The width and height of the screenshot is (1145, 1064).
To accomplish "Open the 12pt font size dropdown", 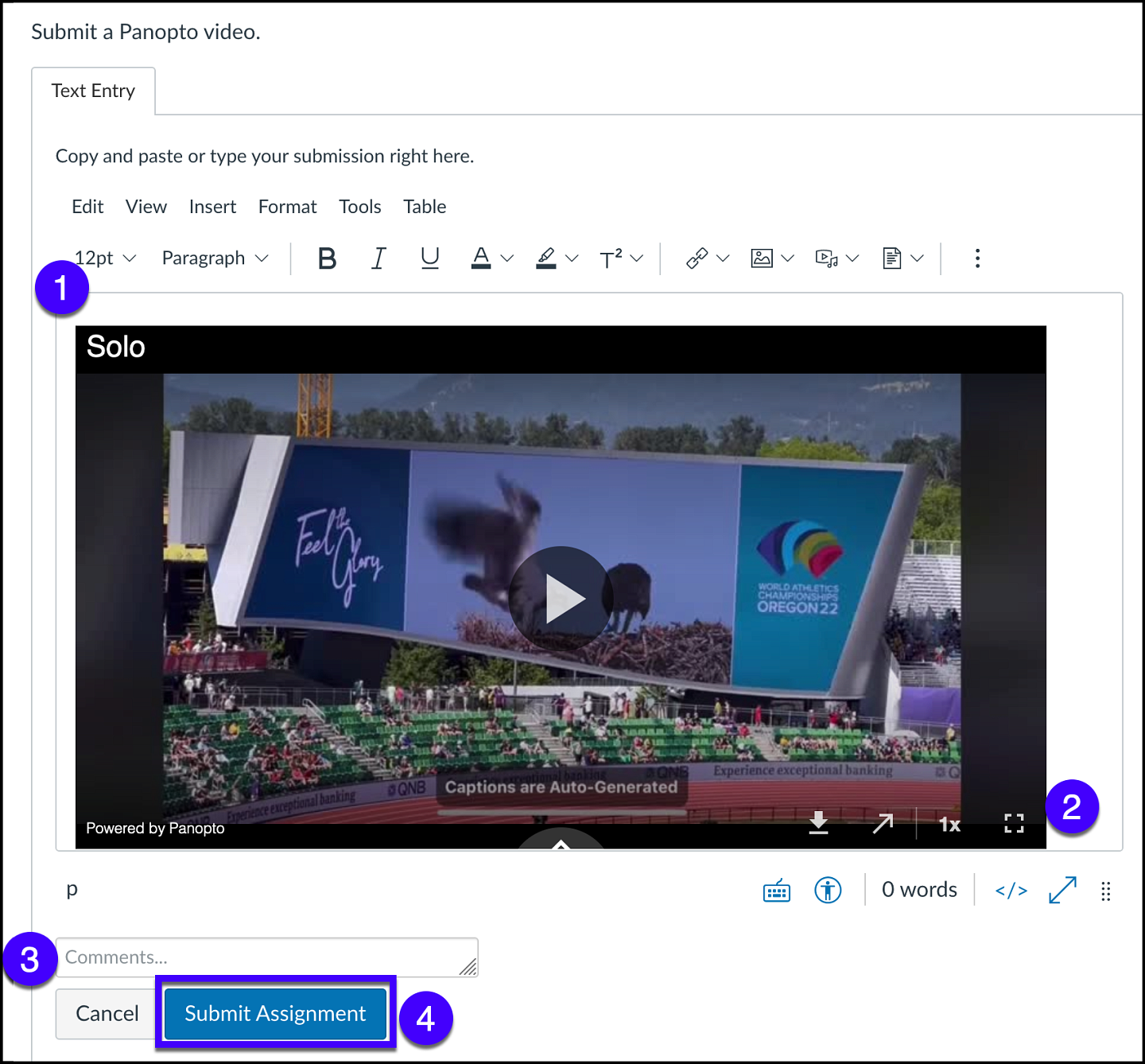I will pos(106,258).
